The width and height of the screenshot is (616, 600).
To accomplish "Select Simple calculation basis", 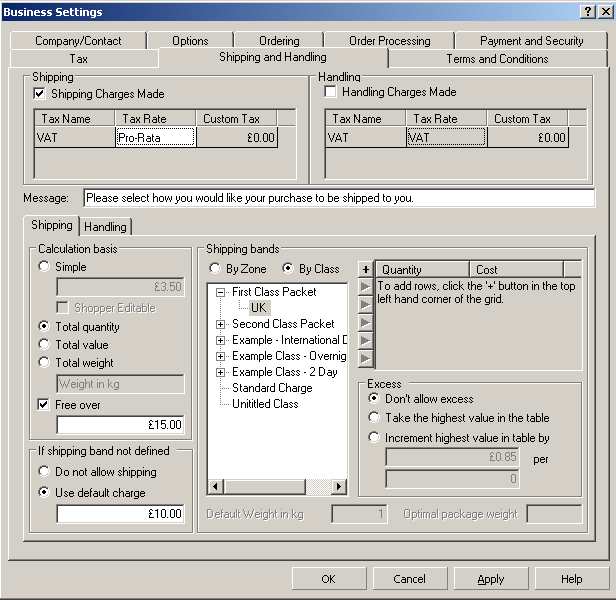I will tap(44, 267).
